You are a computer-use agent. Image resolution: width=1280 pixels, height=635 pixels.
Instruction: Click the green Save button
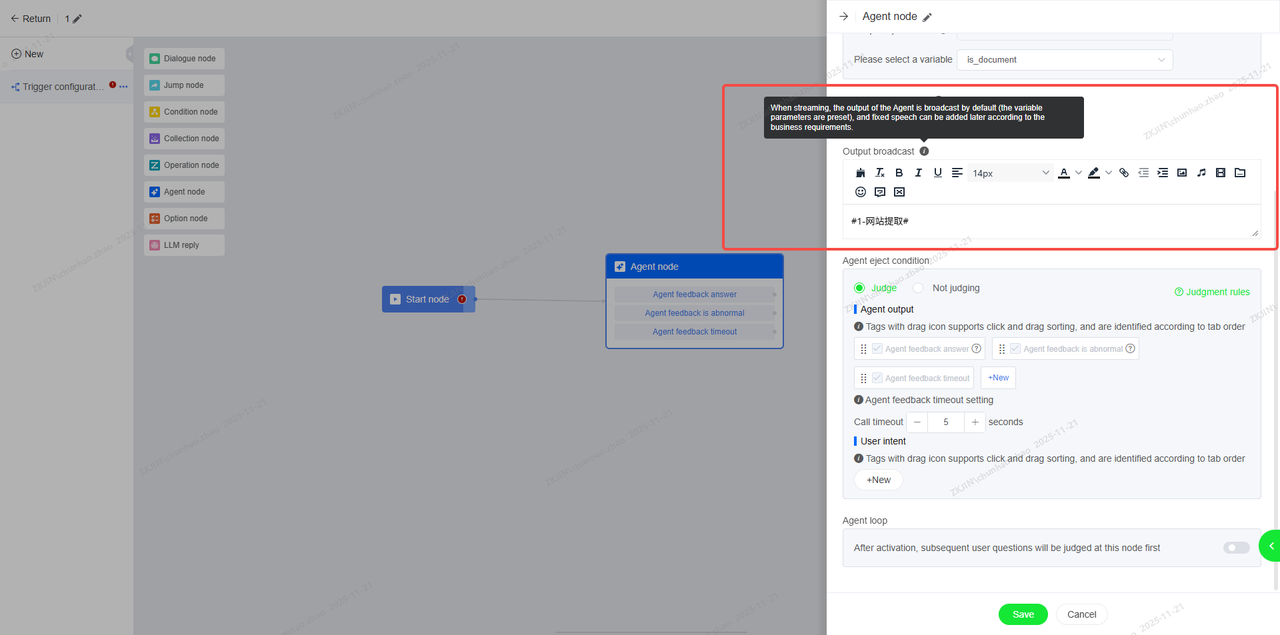click(1022, 614)
